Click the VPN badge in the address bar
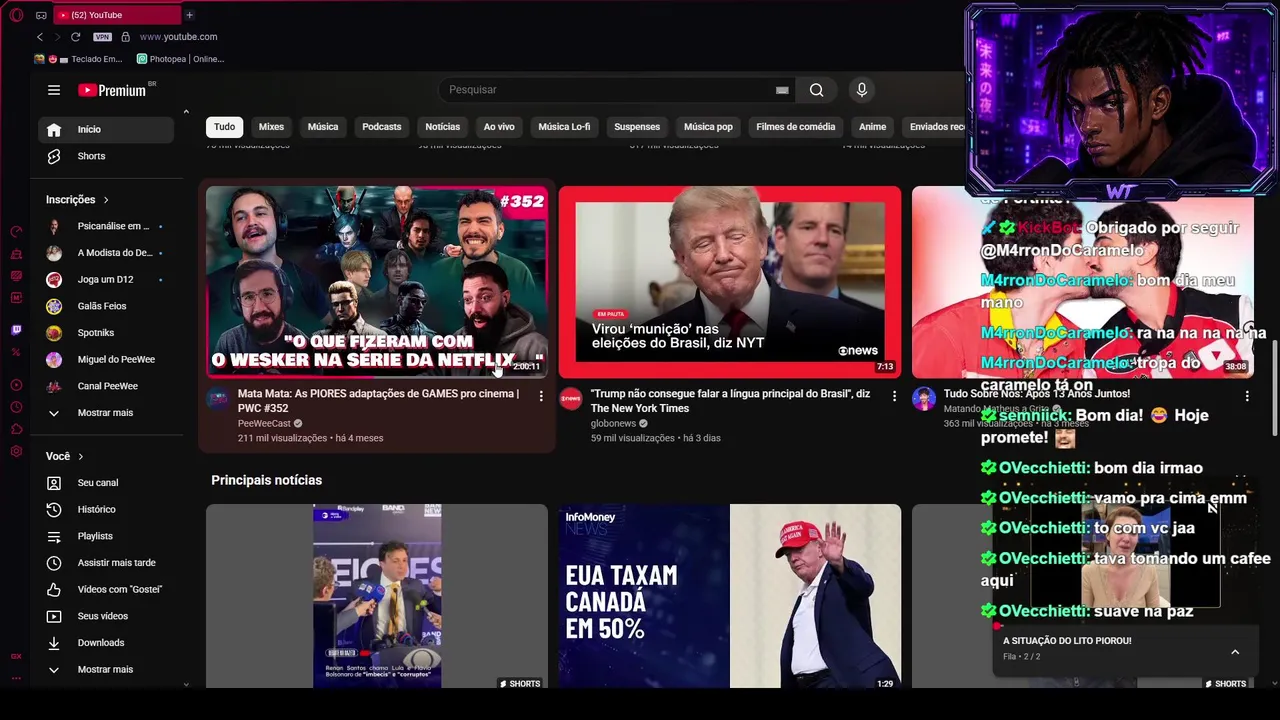This screenshot has width=1280, height=720. (102, 37)
